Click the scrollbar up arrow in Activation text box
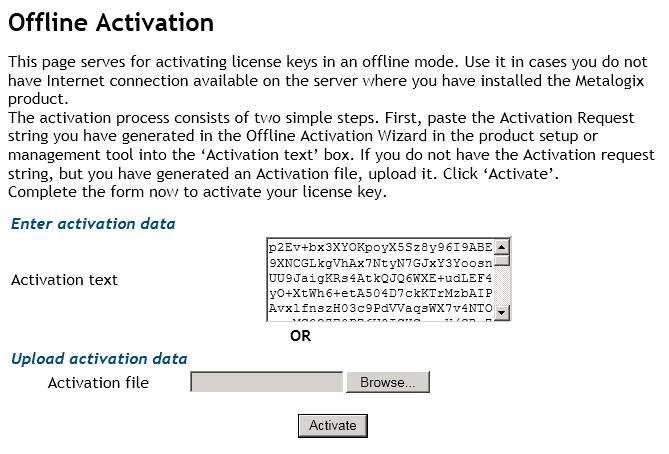669x454 pixels. pyautogui.click(x=503, y=247)
